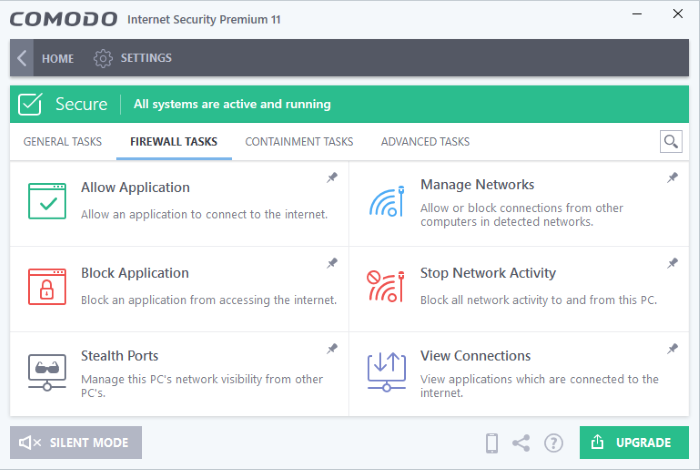Pin the Allow Application task
The height and width of the screenshot is (470, 700).
[x=332, y=178]
